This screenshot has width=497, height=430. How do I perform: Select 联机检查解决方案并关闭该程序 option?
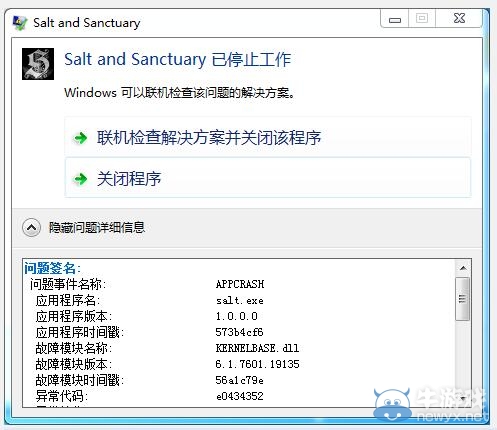pyautogui.click(x=268, y=137)
